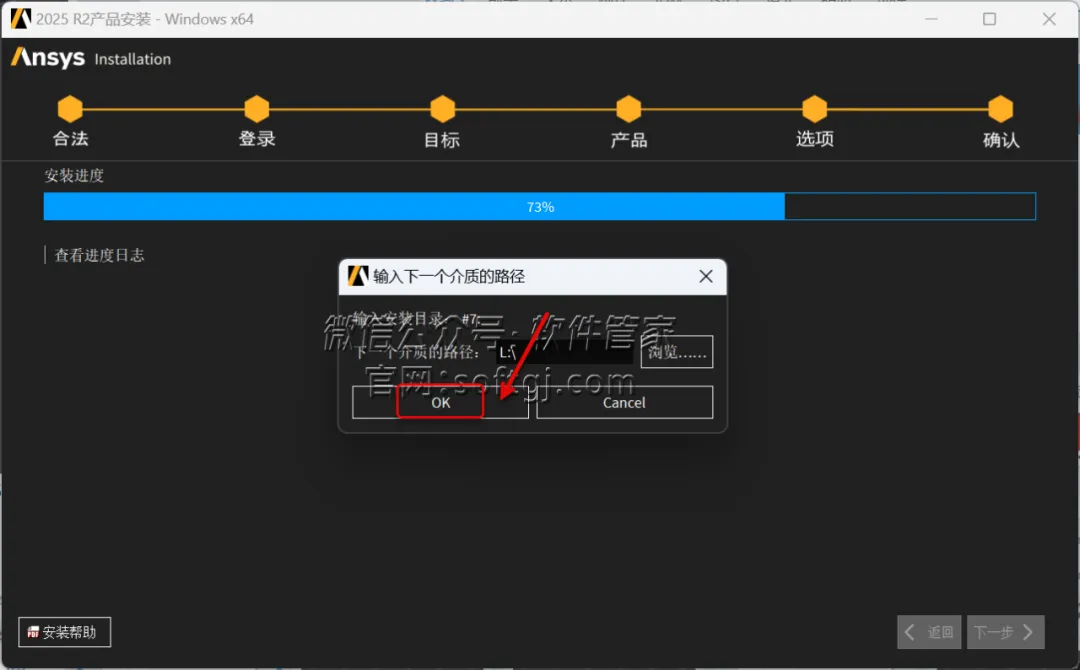Viewport: 1080px width, 670px height.
Task: Click the Ansys Installation header logo
Action: pos(91,58)
